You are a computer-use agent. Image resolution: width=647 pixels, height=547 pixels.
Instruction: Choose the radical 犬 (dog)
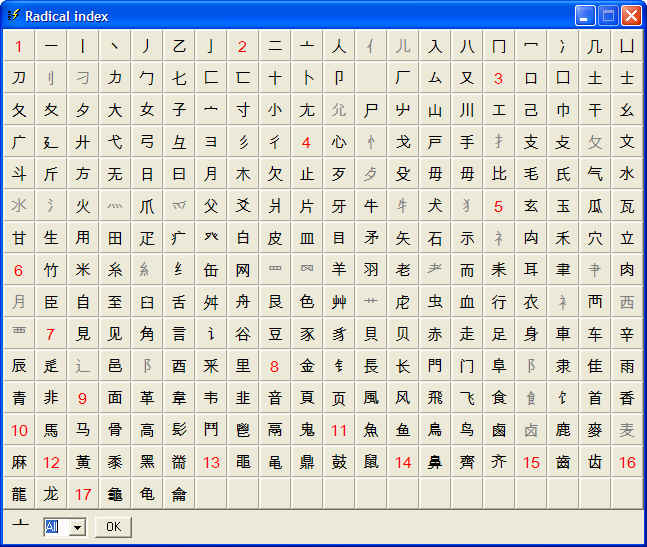(x=435, y=206)
